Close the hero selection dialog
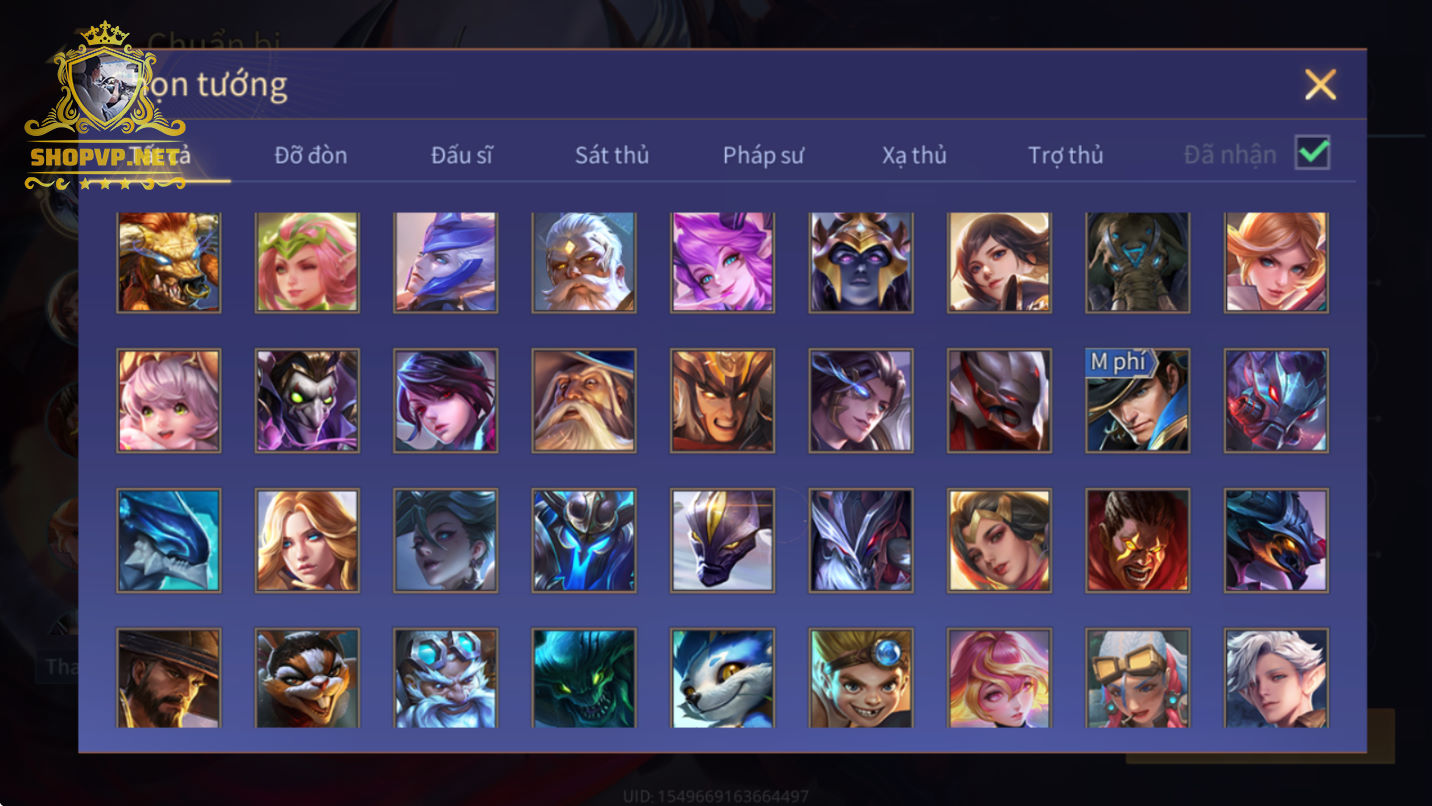1432x806 pixels. (1320, 85)
